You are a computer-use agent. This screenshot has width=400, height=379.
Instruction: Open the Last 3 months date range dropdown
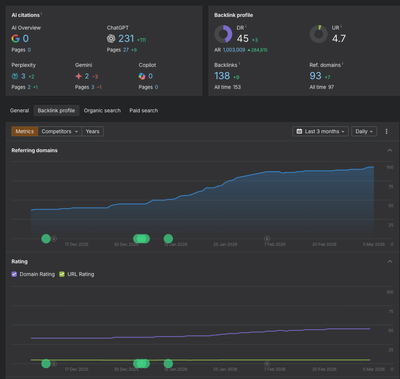(x=321, y=131)
